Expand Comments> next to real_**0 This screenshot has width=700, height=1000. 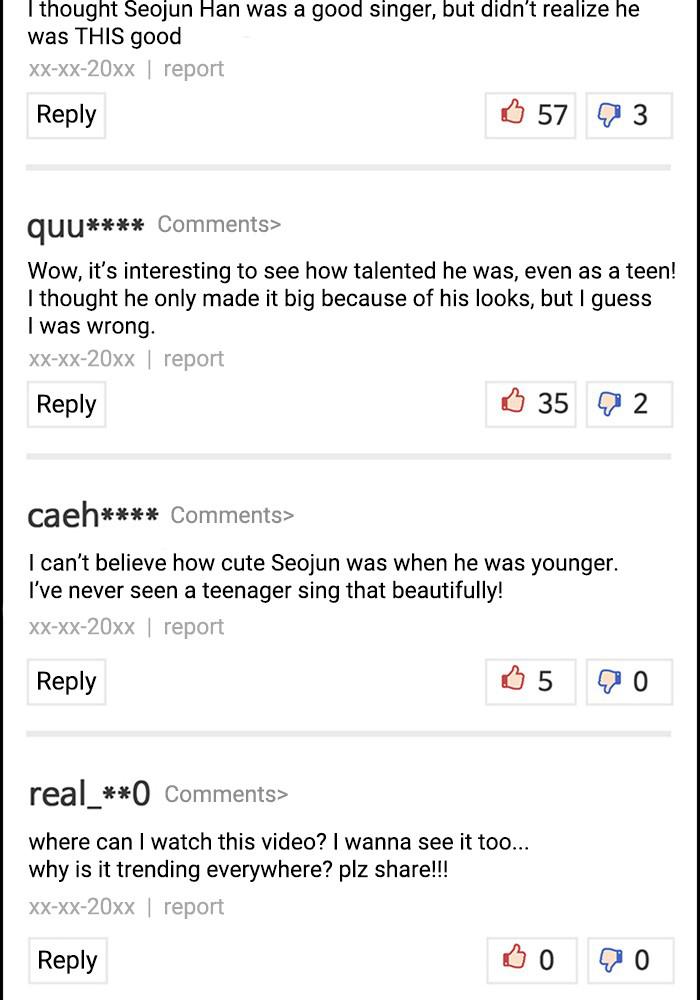pyautogui.click(x=226, y=794)
